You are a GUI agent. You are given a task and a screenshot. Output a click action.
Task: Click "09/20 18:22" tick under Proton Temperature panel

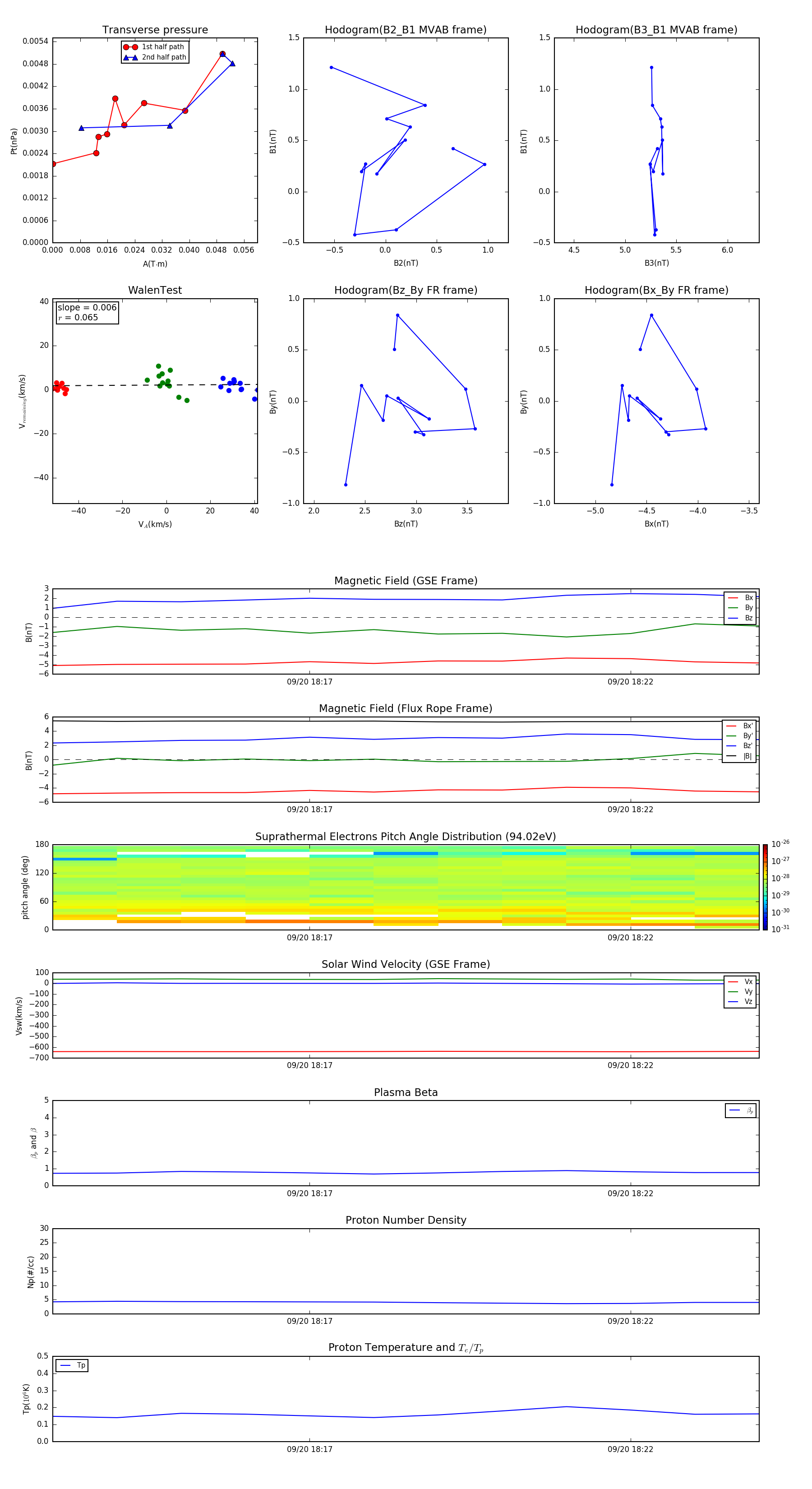[631, 1449]
